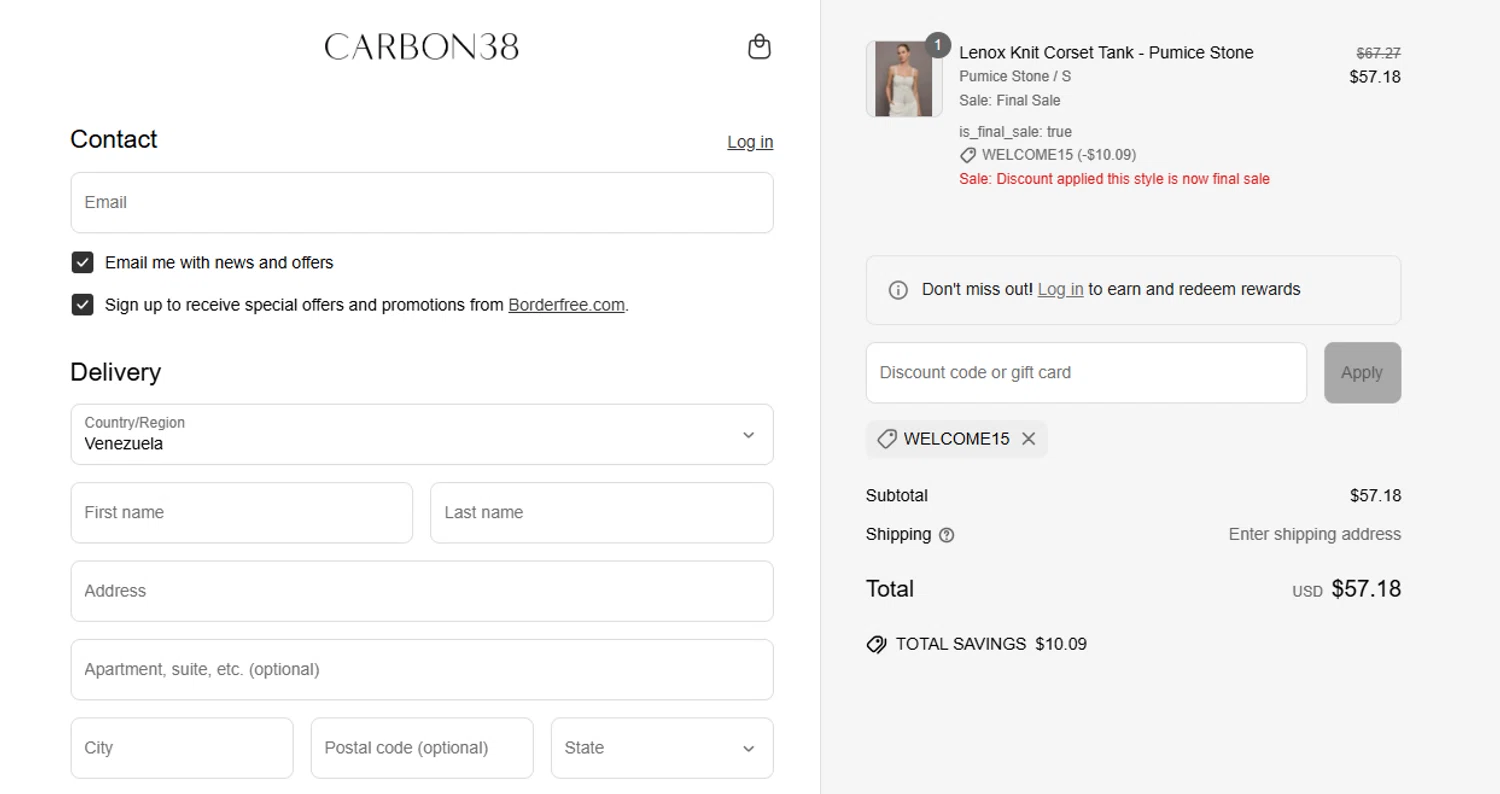Click the Subtotal amount $57.18

click(x=1375, y=496)
